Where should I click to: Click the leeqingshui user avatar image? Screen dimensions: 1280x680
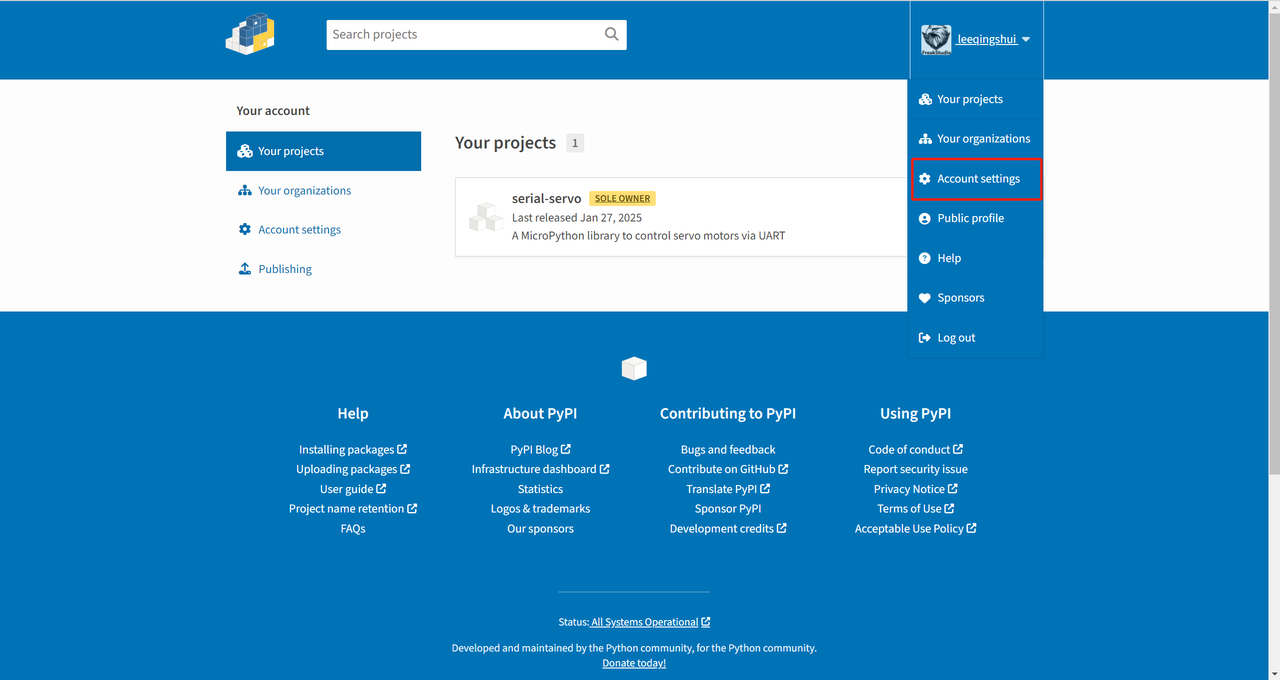(x=936, y=40)
